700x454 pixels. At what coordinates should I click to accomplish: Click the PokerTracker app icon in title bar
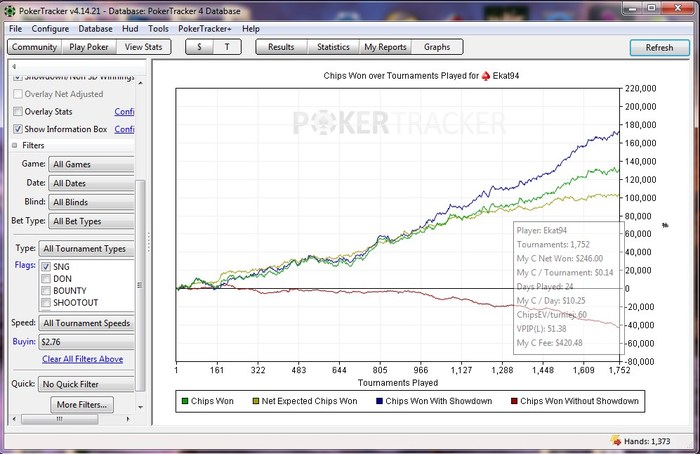9,11
